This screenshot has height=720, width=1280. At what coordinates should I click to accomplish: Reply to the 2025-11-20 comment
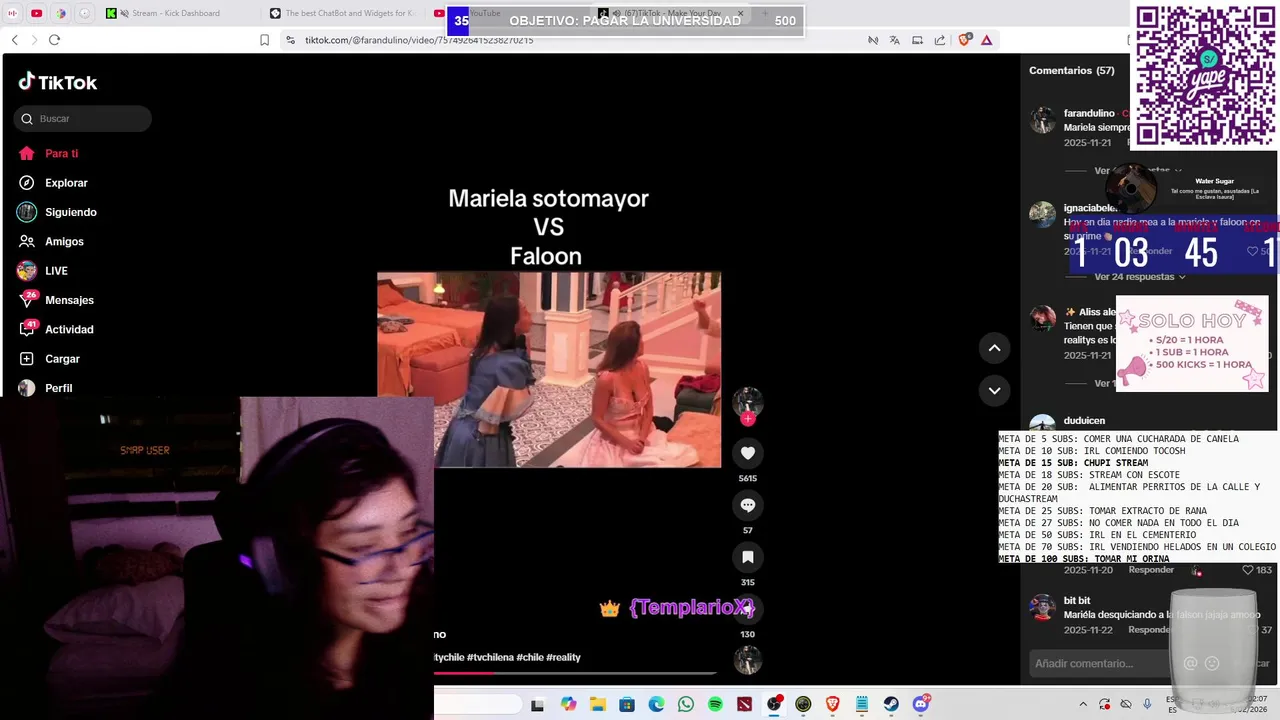tap(1151, 570)
